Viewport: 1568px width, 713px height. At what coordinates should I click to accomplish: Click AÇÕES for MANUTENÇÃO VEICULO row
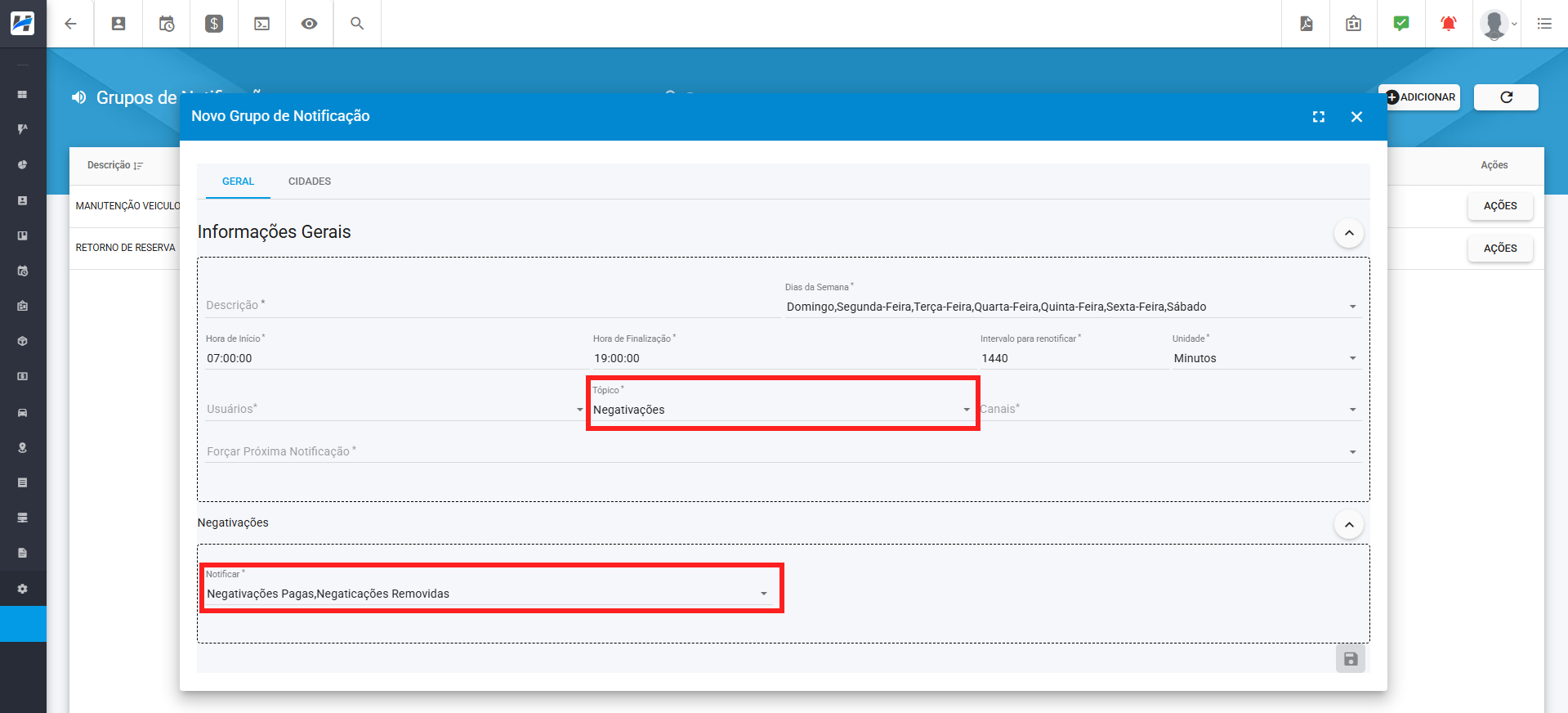(x=1500, y=206)
